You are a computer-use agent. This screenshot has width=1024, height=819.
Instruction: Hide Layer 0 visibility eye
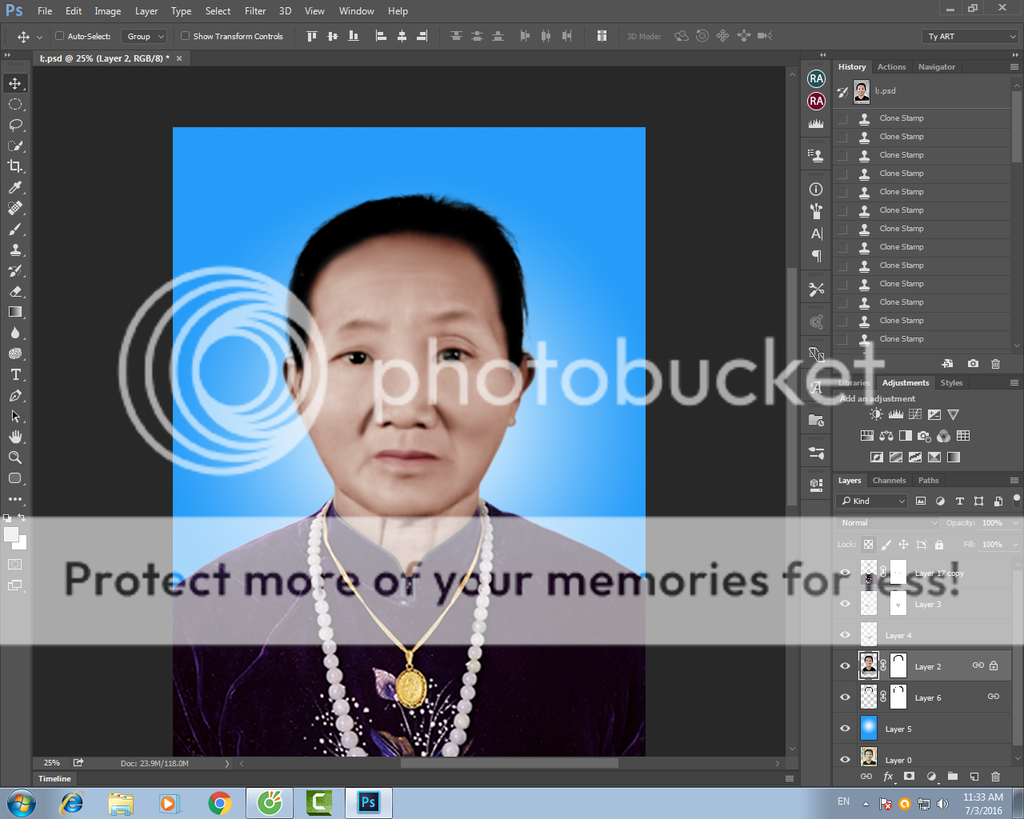click(845, 760)
